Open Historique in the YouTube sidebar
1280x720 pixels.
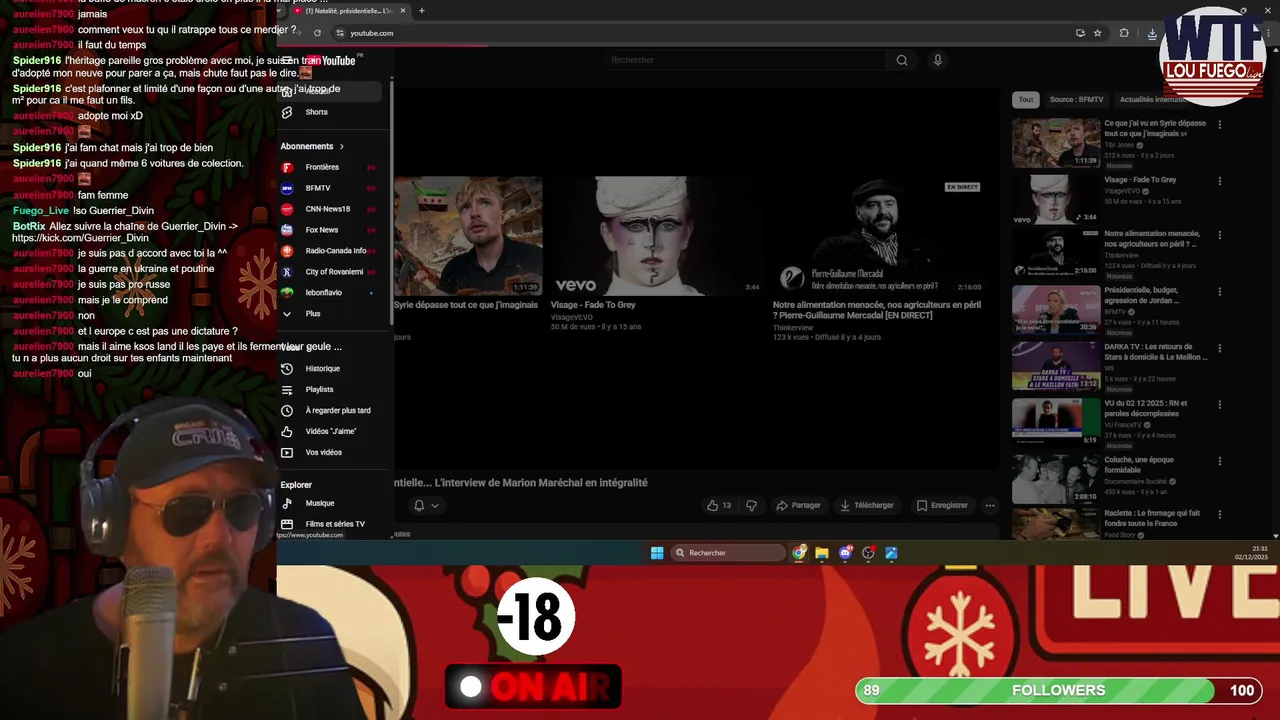(x=328, y=368)
